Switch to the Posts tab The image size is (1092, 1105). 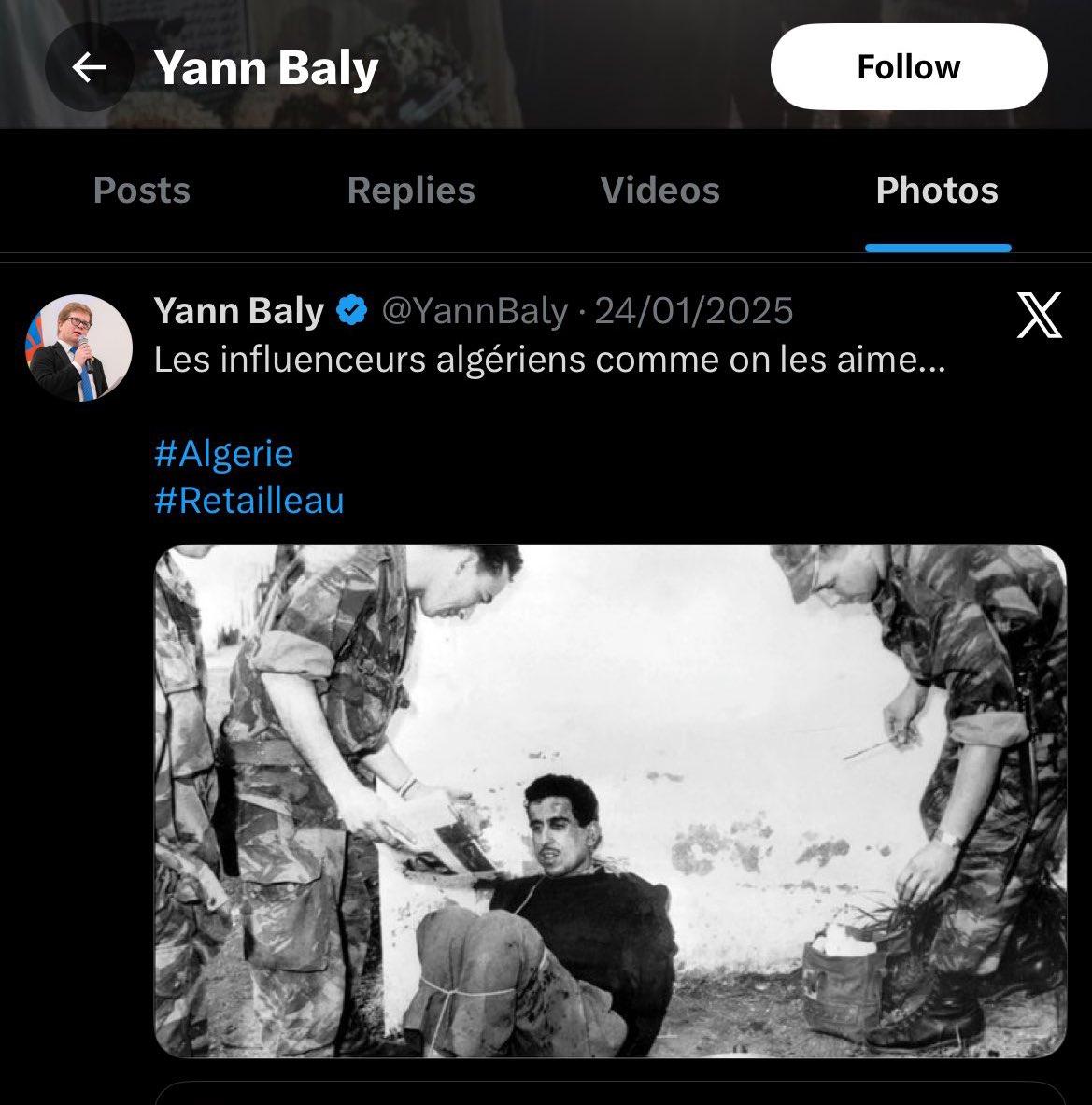click(142, 191)
